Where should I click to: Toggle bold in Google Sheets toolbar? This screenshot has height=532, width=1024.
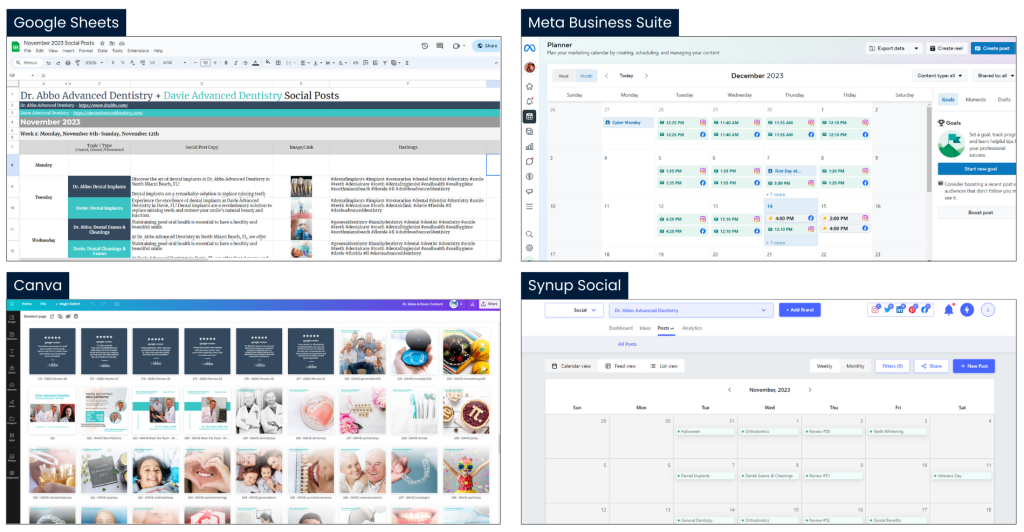[x=225, y=63]
